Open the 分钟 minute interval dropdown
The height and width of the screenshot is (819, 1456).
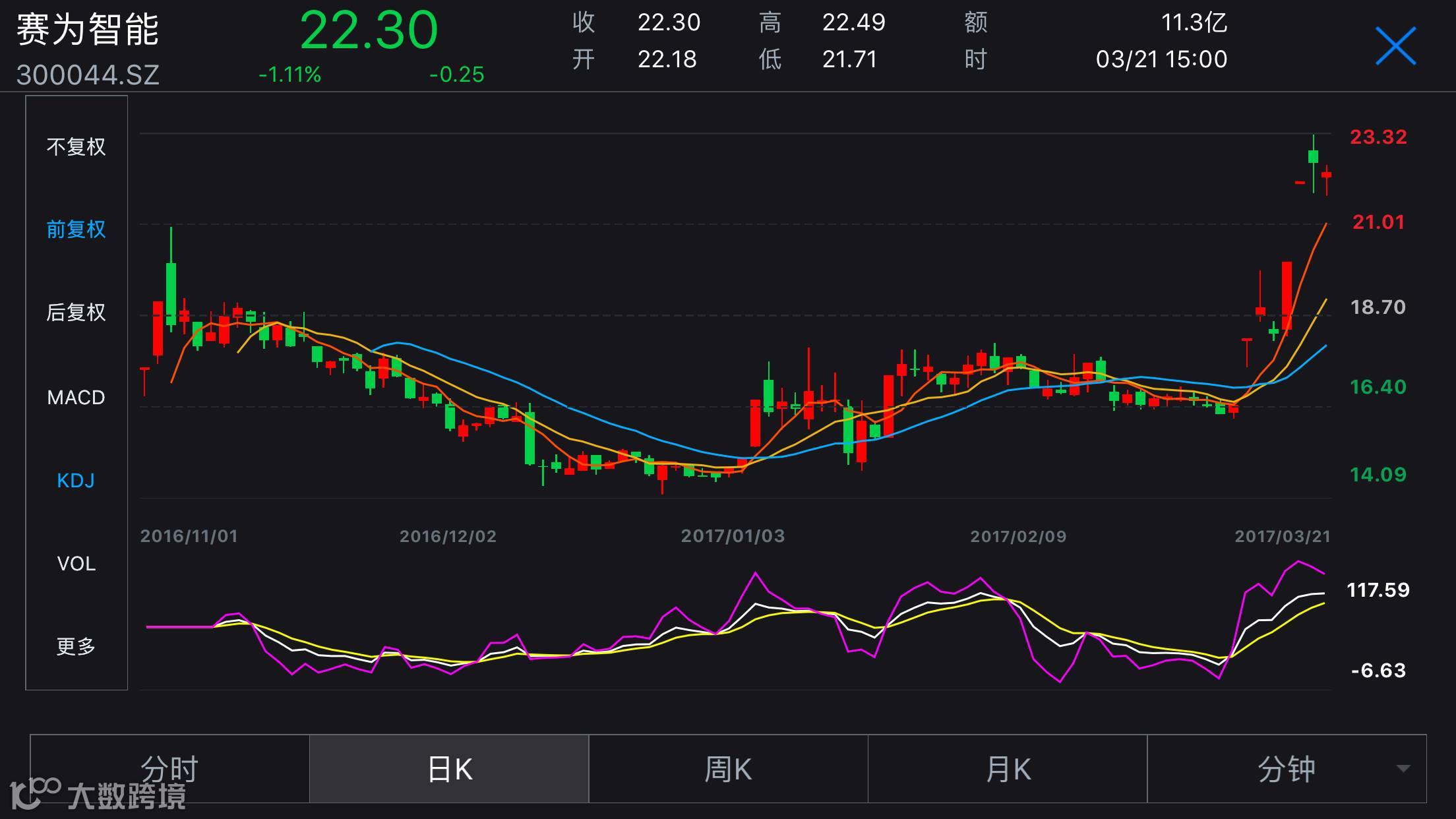pos(1286,769)
